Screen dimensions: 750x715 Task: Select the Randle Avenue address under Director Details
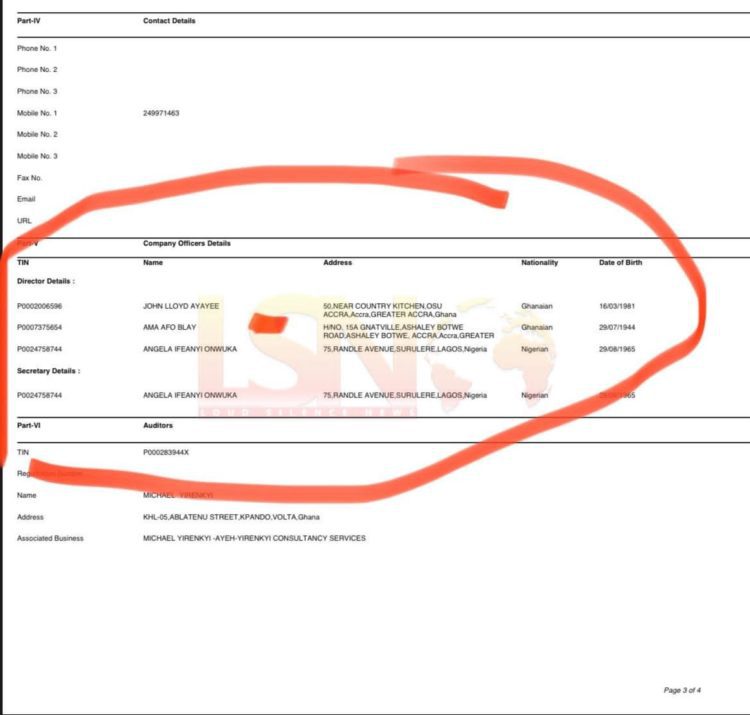[405, 349]
